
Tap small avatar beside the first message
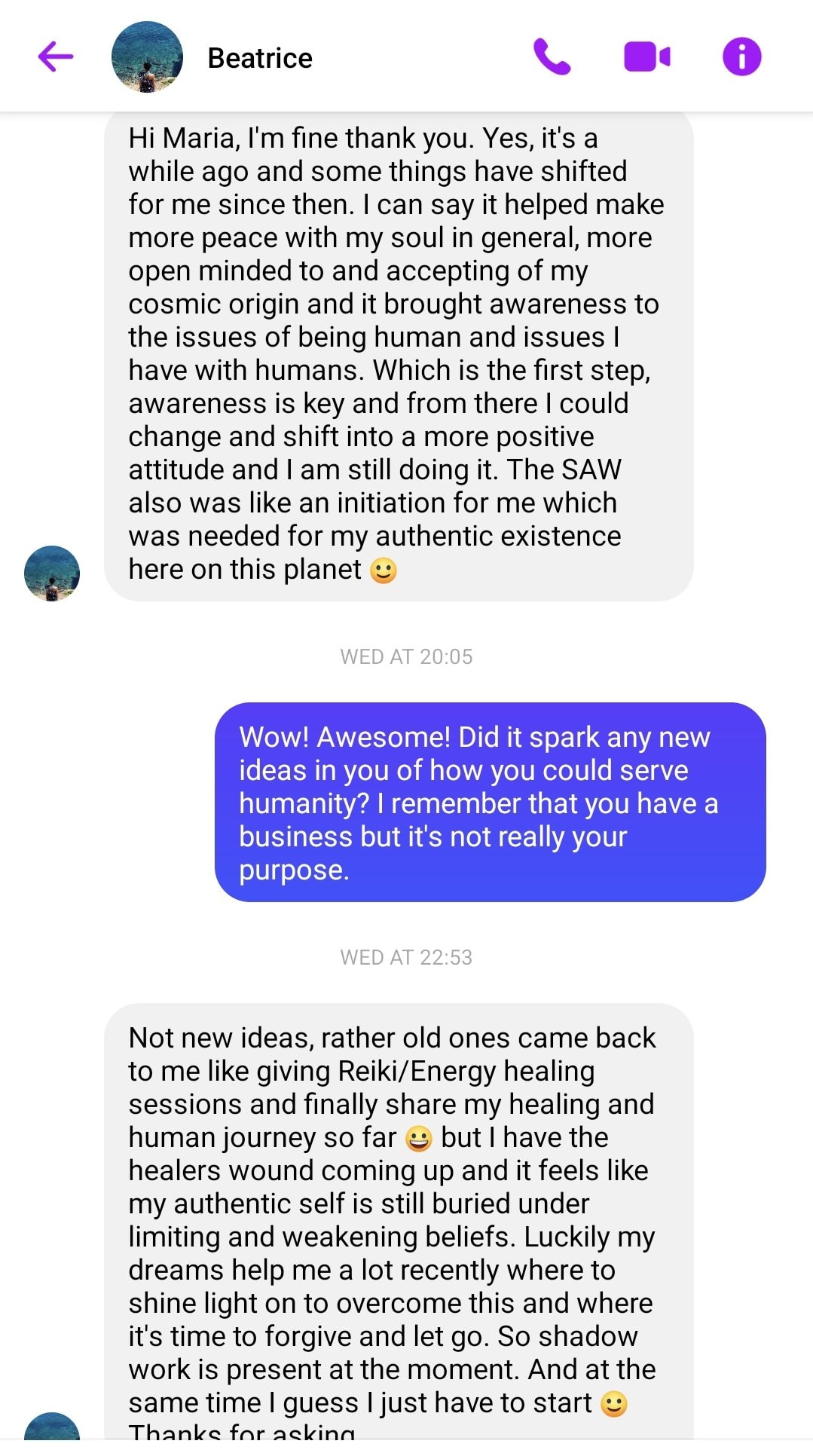click(x=52, y=573)
